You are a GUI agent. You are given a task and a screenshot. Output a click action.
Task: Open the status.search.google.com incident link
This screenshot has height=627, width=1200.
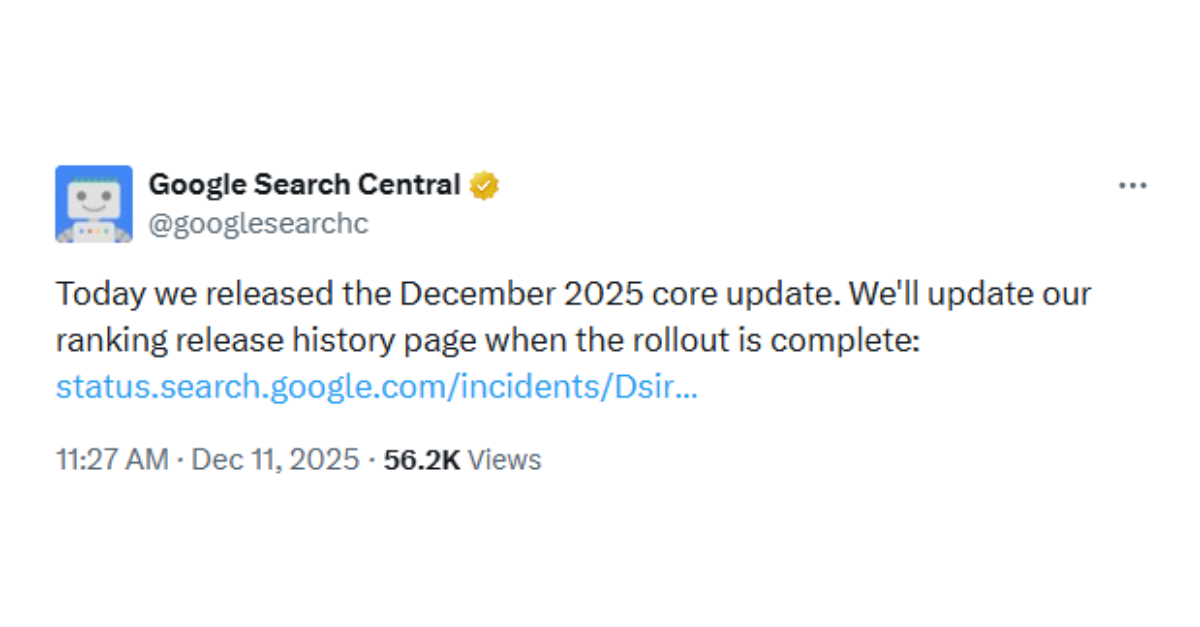click(x=375, y=386)
